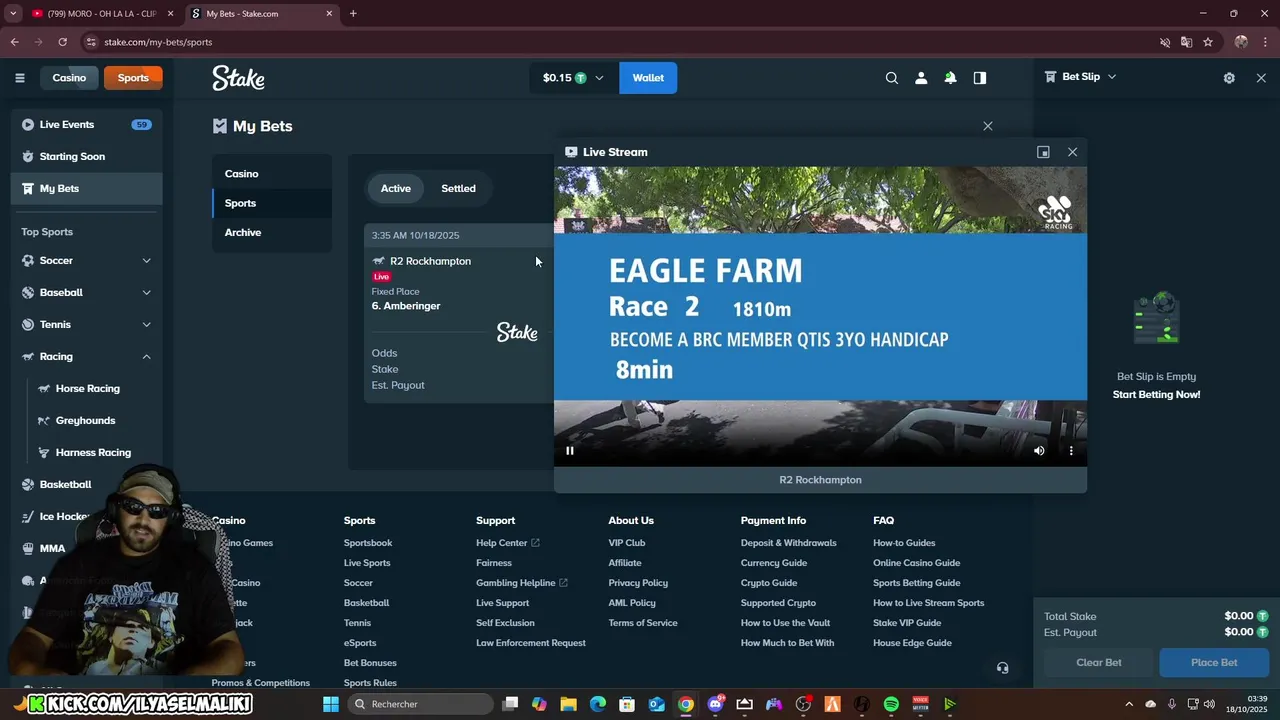This screenshot has height=720, width=1280.
Task: Open Starting Soon in sidebar
Action: click(x=86, y=157)
